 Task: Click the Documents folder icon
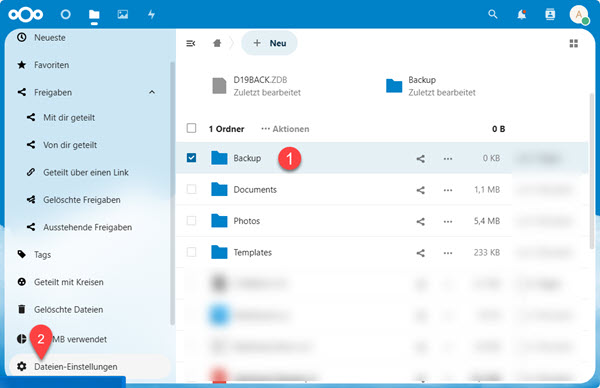coord(219,189)
